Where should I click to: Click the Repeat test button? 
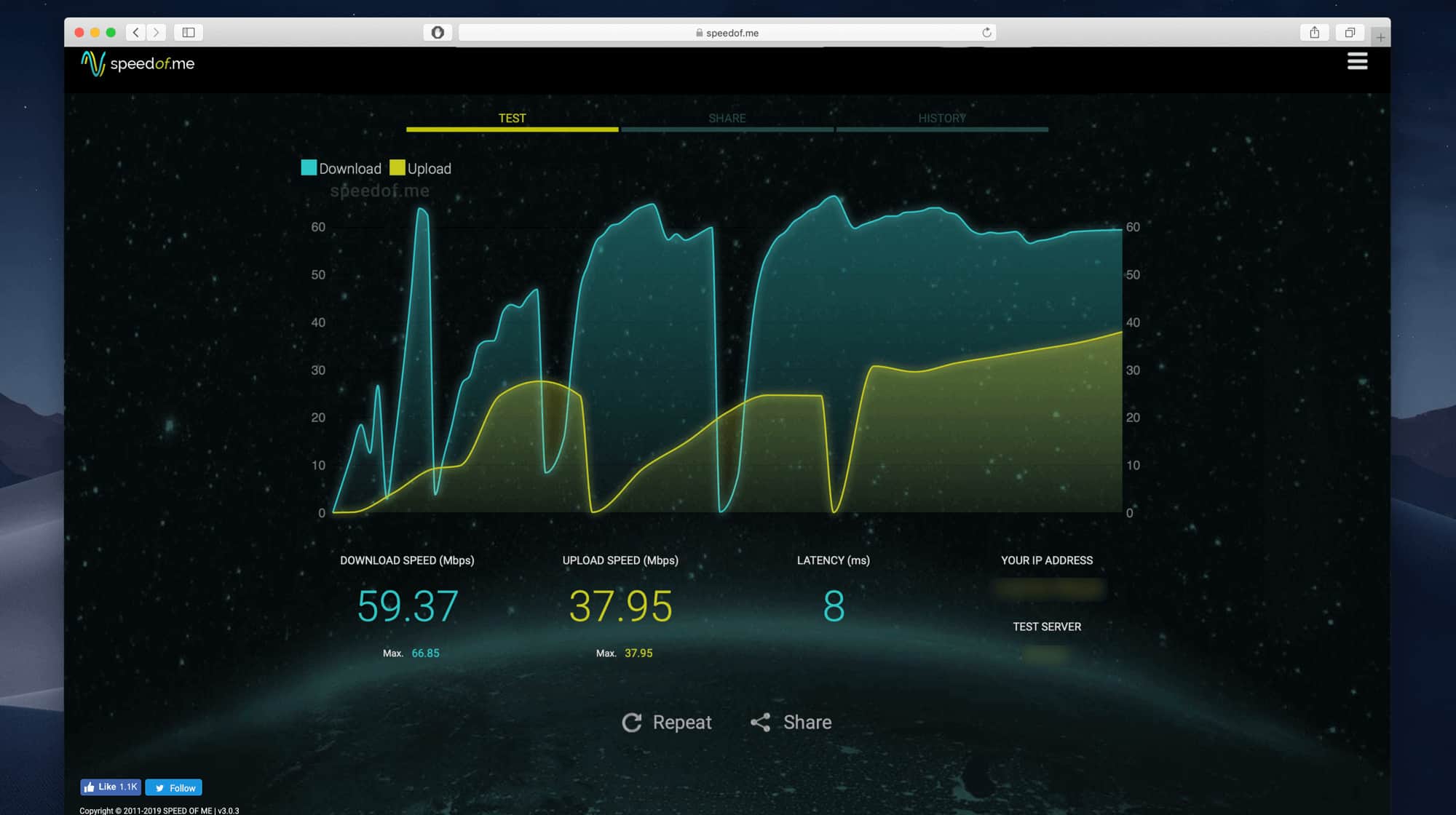pyautogui.click(x=667, y=722)
